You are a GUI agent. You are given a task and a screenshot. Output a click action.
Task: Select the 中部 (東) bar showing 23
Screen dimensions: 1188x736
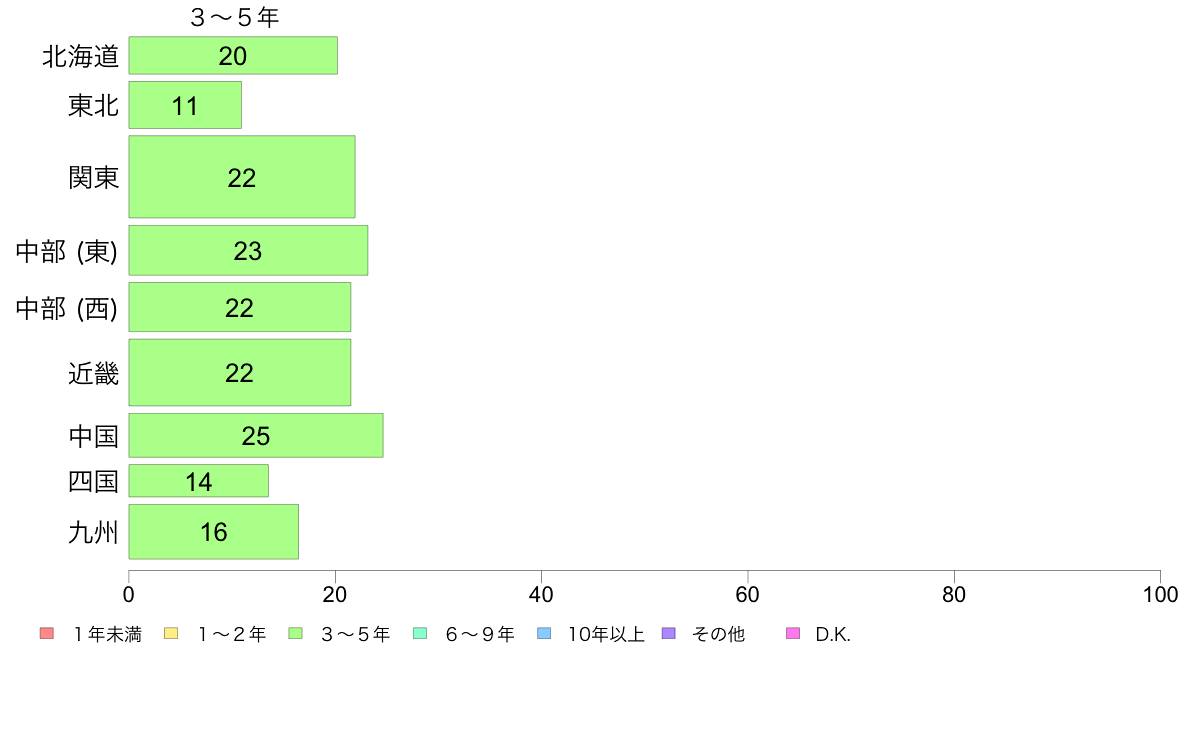click(249, 250)
